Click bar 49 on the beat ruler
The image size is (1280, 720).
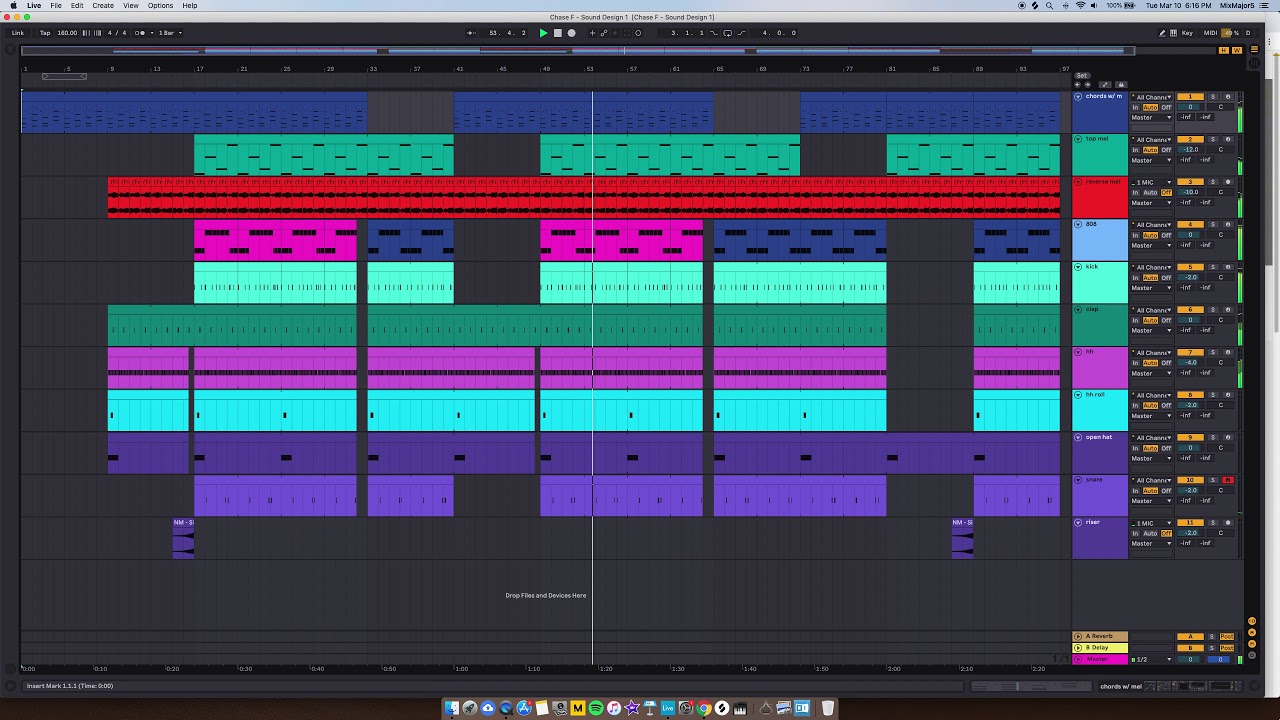click(x=546, y=68)
